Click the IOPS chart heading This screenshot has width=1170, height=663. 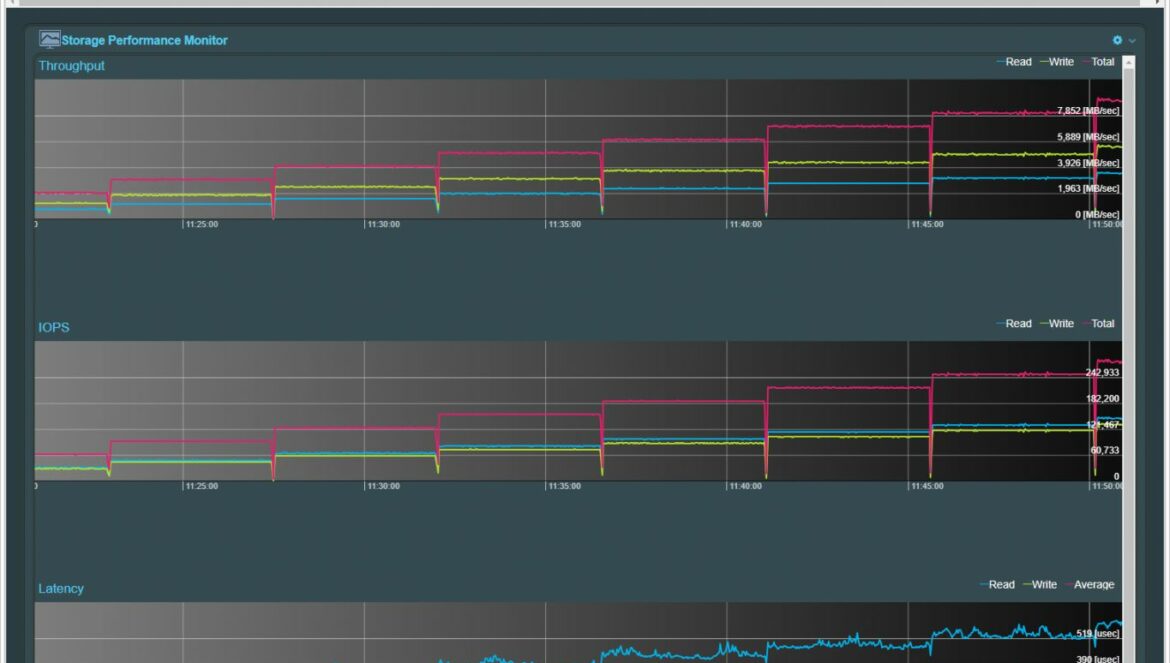pos(54,327)
